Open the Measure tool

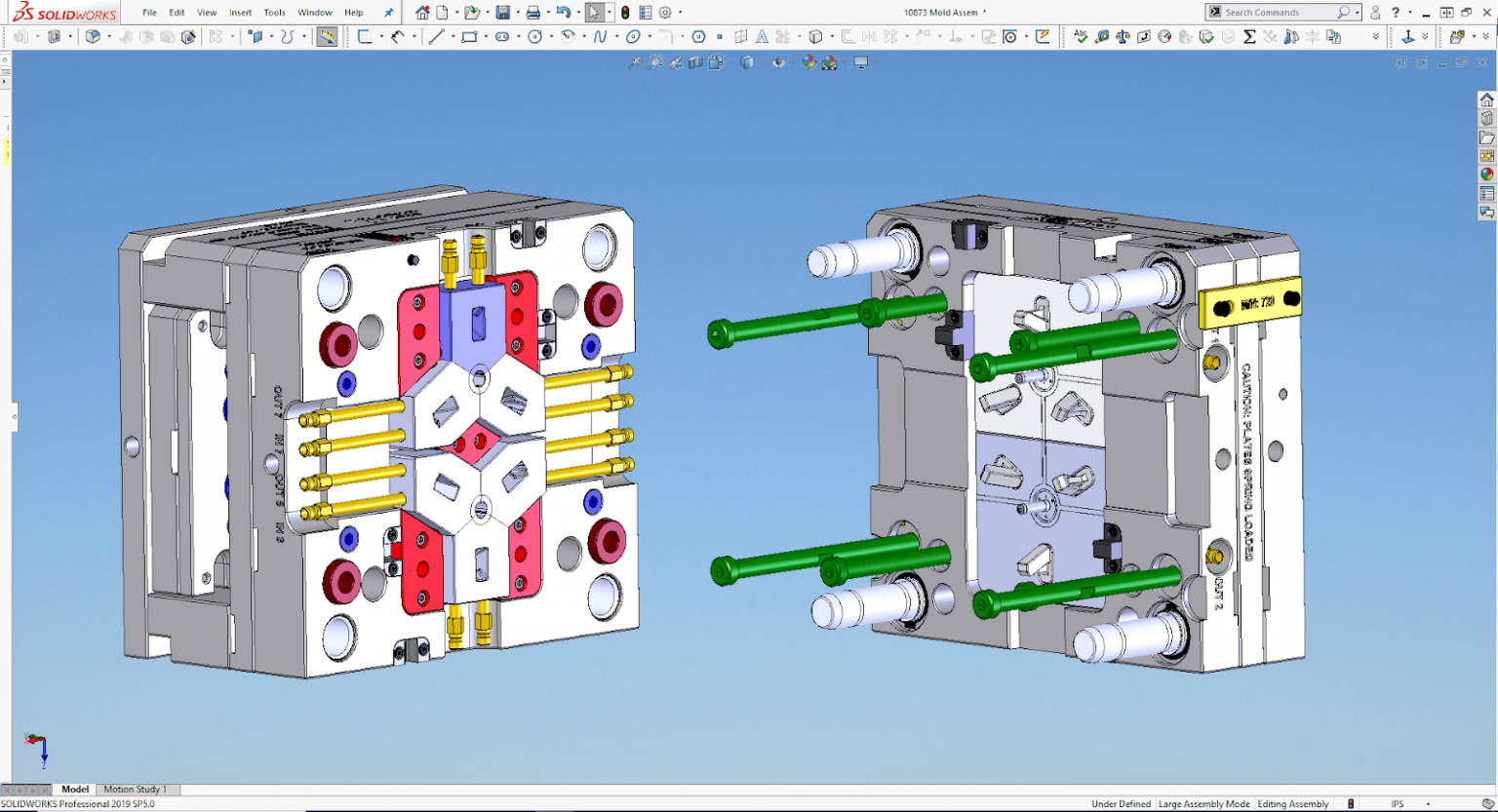click(1102, 37)
